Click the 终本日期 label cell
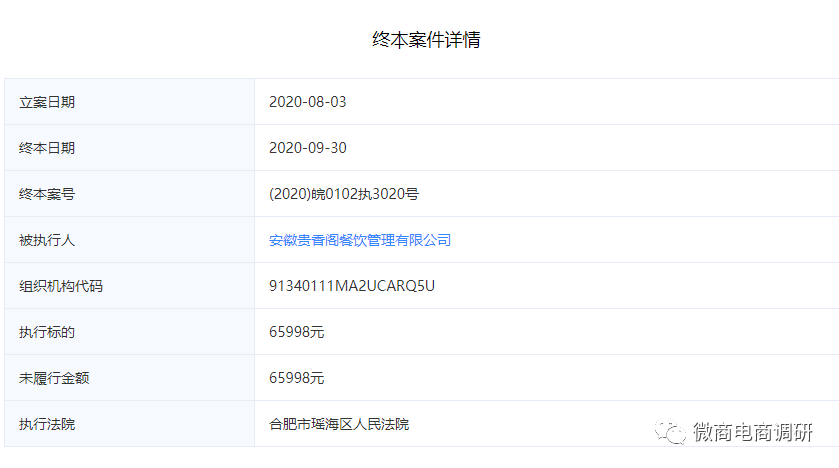Viewport: 839px width, 468px height. 129,148
